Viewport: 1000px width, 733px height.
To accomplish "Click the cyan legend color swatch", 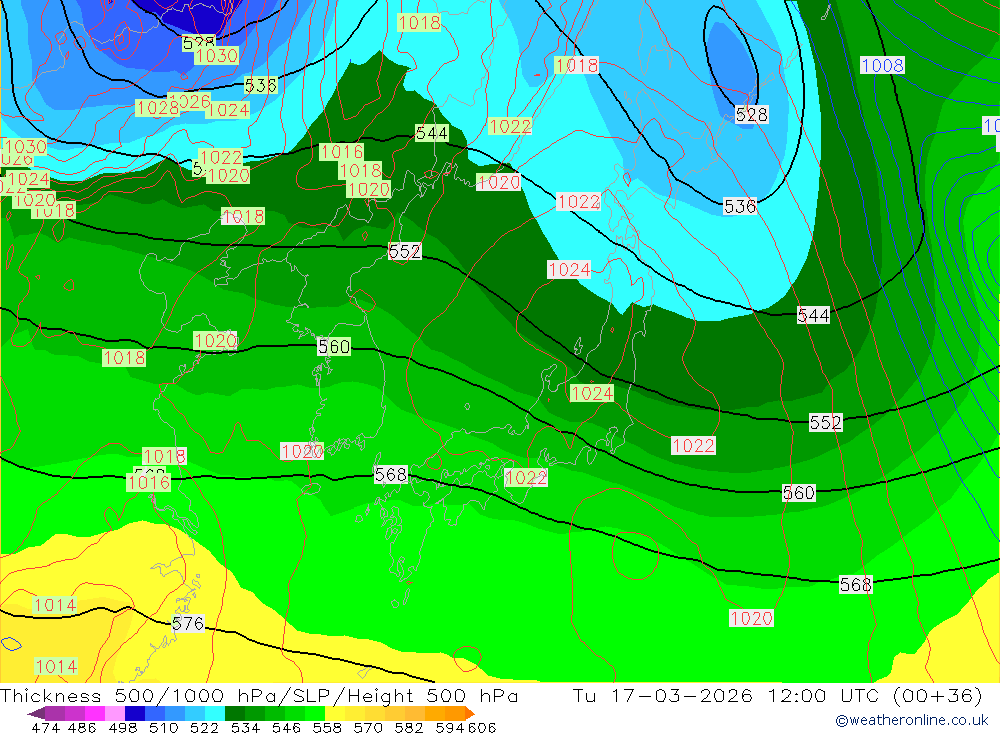I will 215,713.
